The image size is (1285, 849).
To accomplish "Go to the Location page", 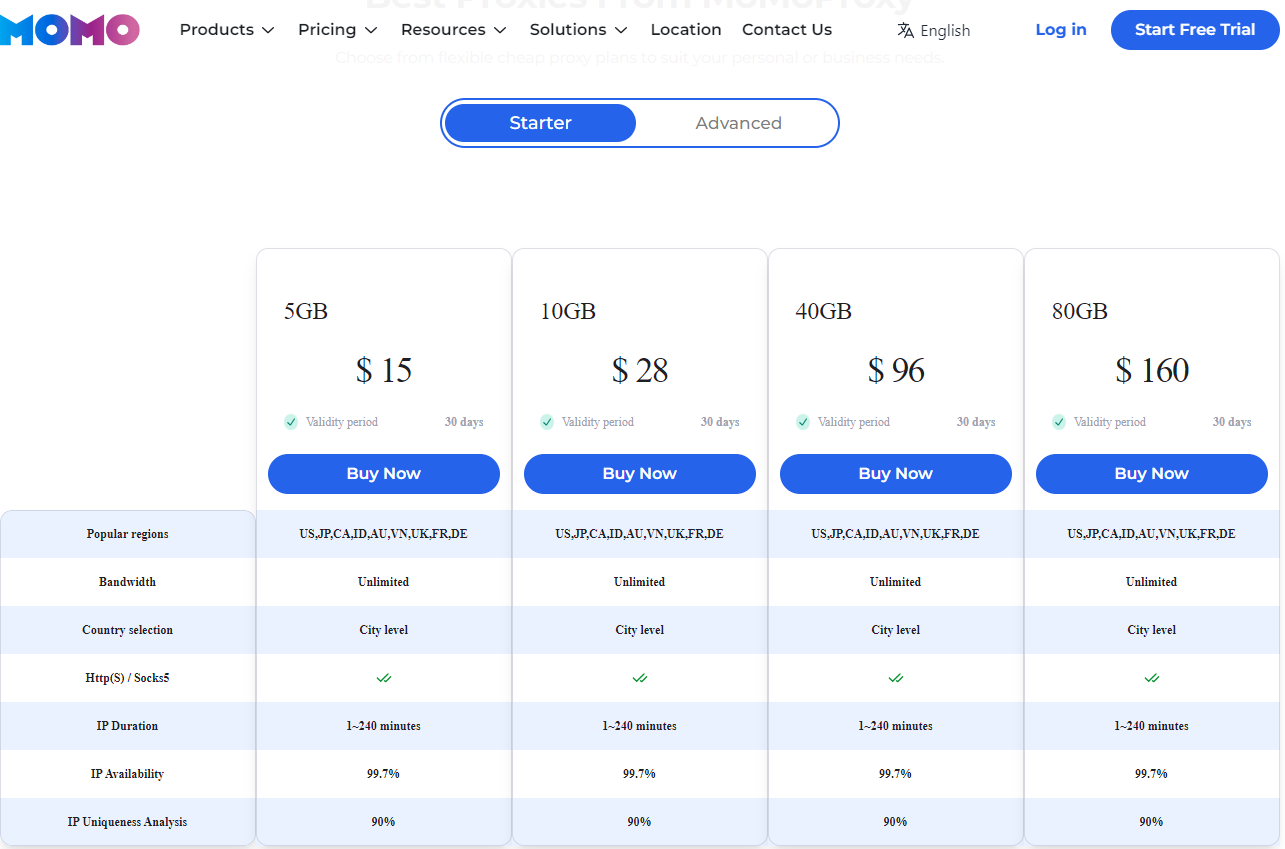I will pyautogui.click(x=686, y=30).
